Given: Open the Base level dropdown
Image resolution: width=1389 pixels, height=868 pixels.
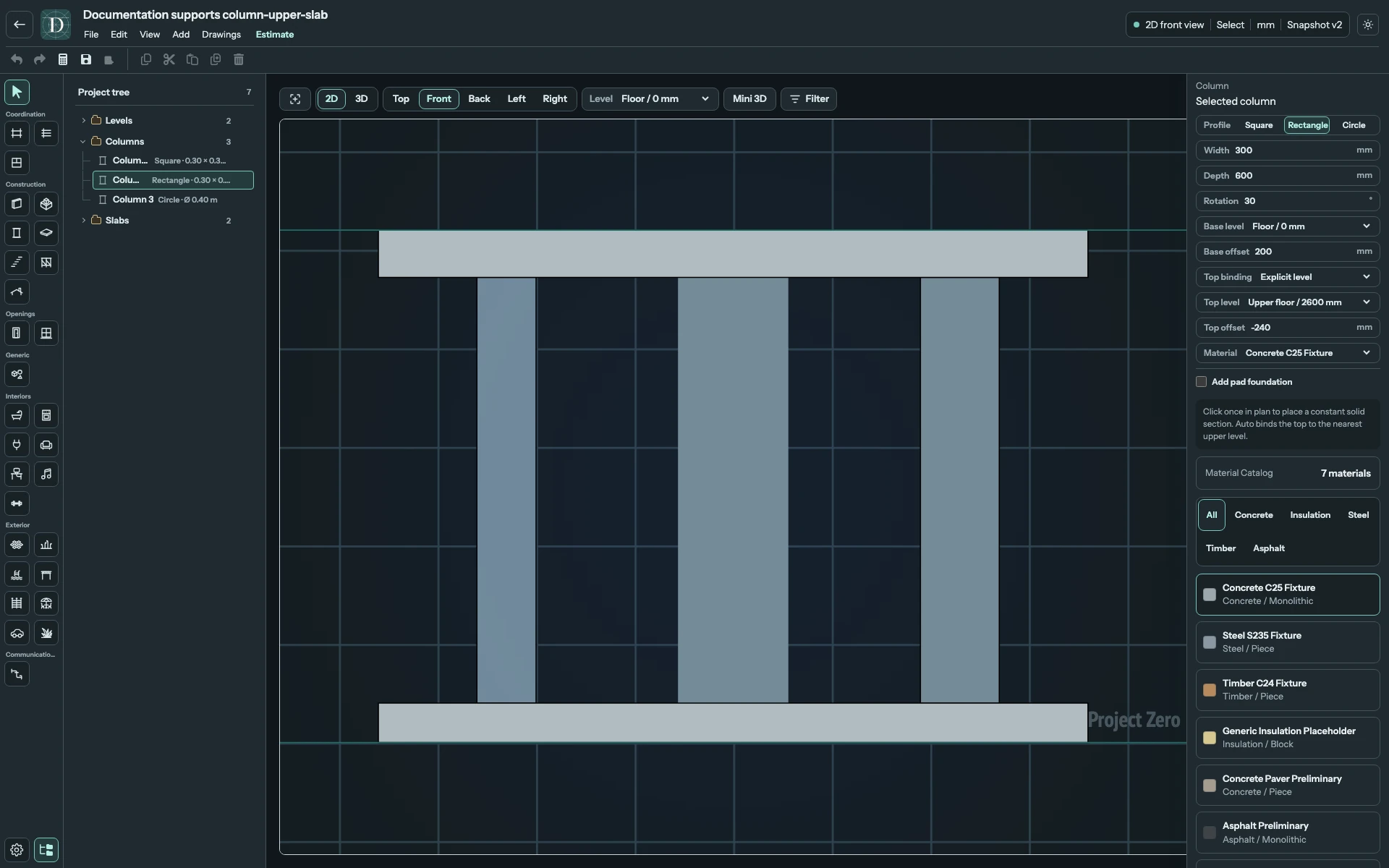Looking at the screenshot, I should tap(1288, 226).
